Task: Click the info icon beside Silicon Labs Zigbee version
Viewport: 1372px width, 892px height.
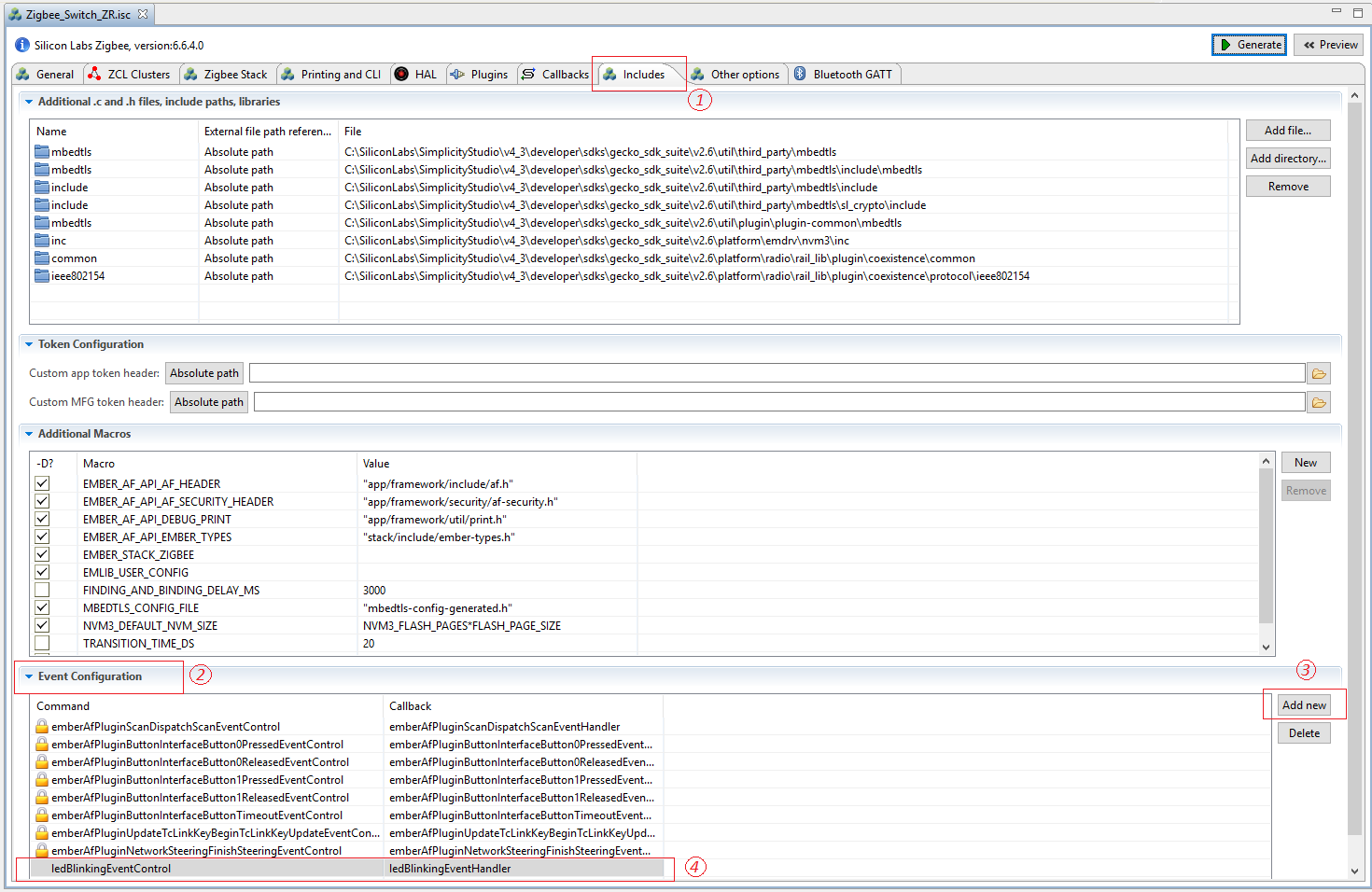Action: point(22,45)
